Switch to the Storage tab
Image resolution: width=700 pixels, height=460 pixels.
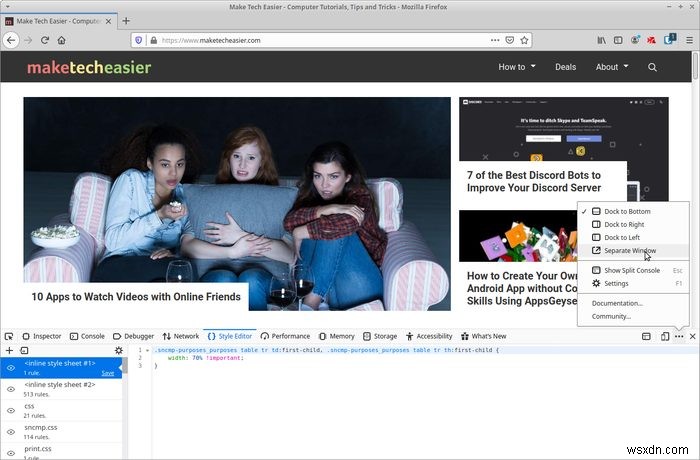[380, 336]
